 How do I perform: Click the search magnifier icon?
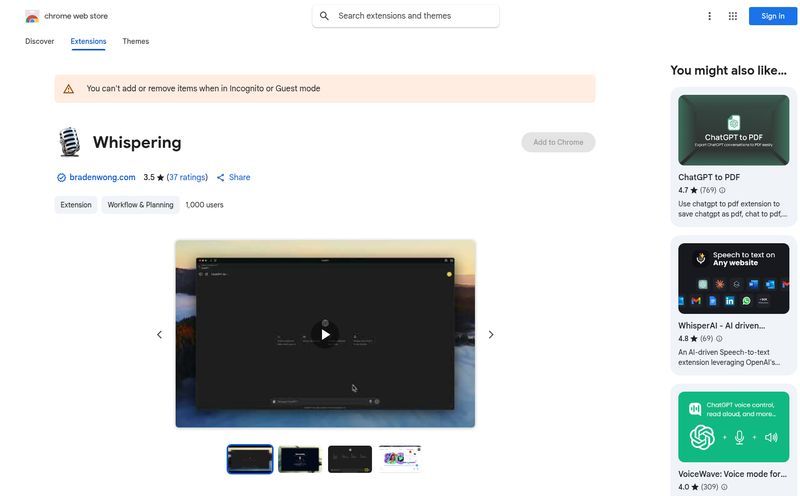click(324, 16)
